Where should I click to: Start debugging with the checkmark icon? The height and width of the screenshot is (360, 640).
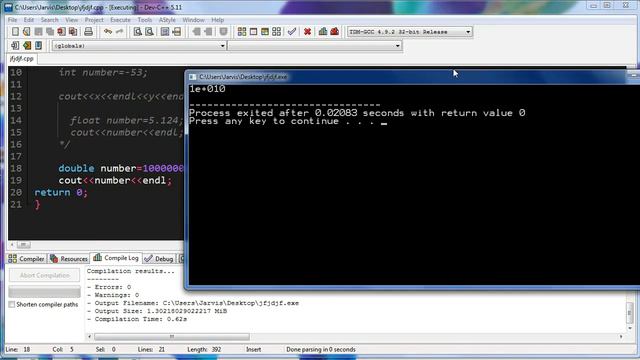coord(292,32)
